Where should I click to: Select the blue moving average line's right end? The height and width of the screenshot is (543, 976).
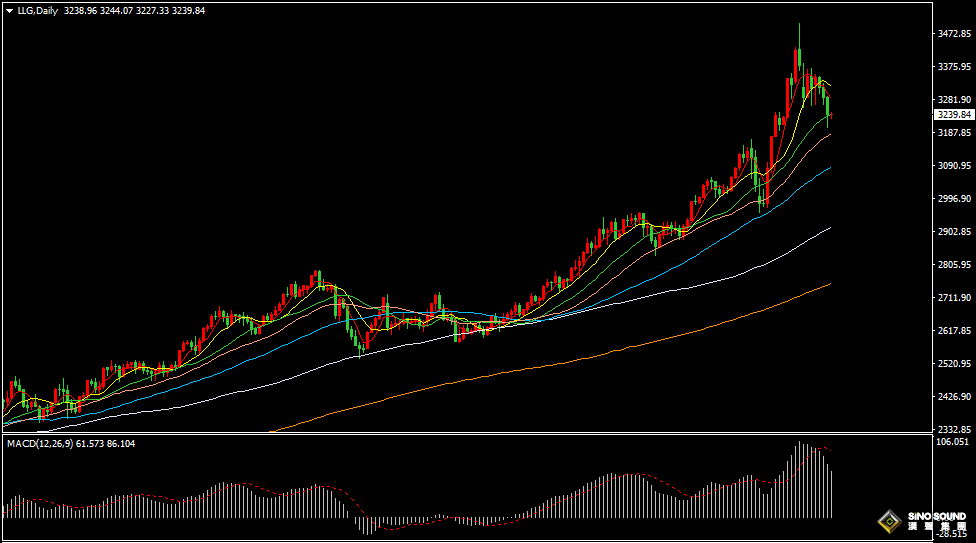(x=828, y=170)
